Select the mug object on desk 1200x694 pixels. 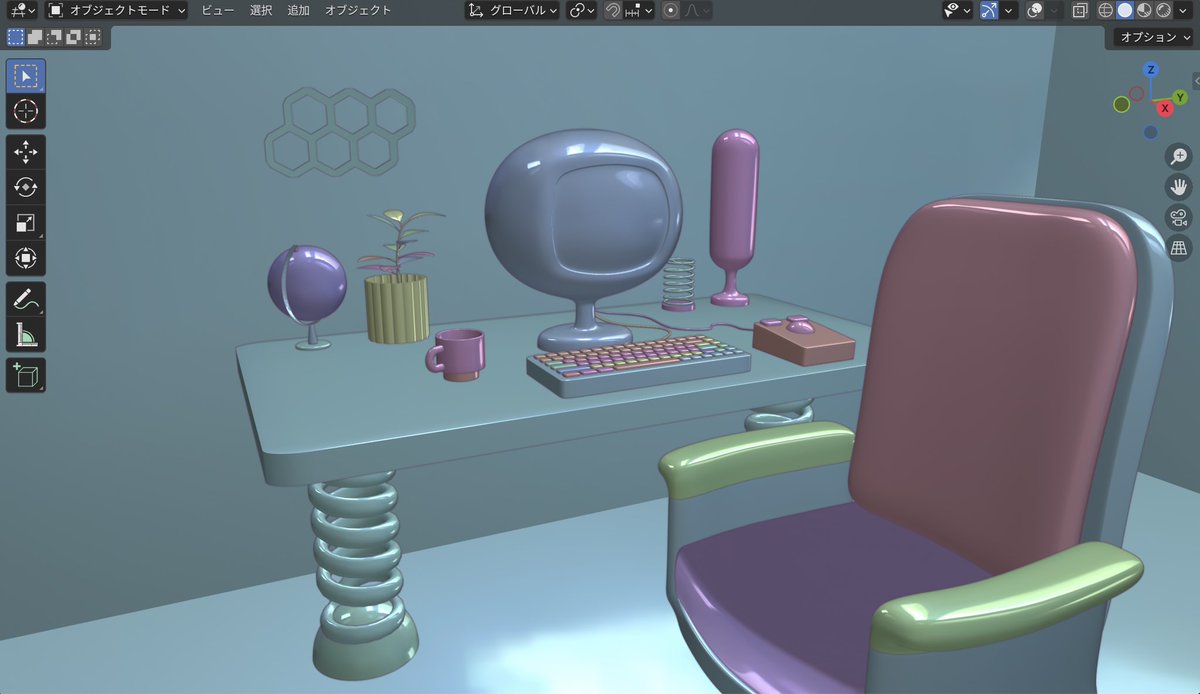point(458,355)
